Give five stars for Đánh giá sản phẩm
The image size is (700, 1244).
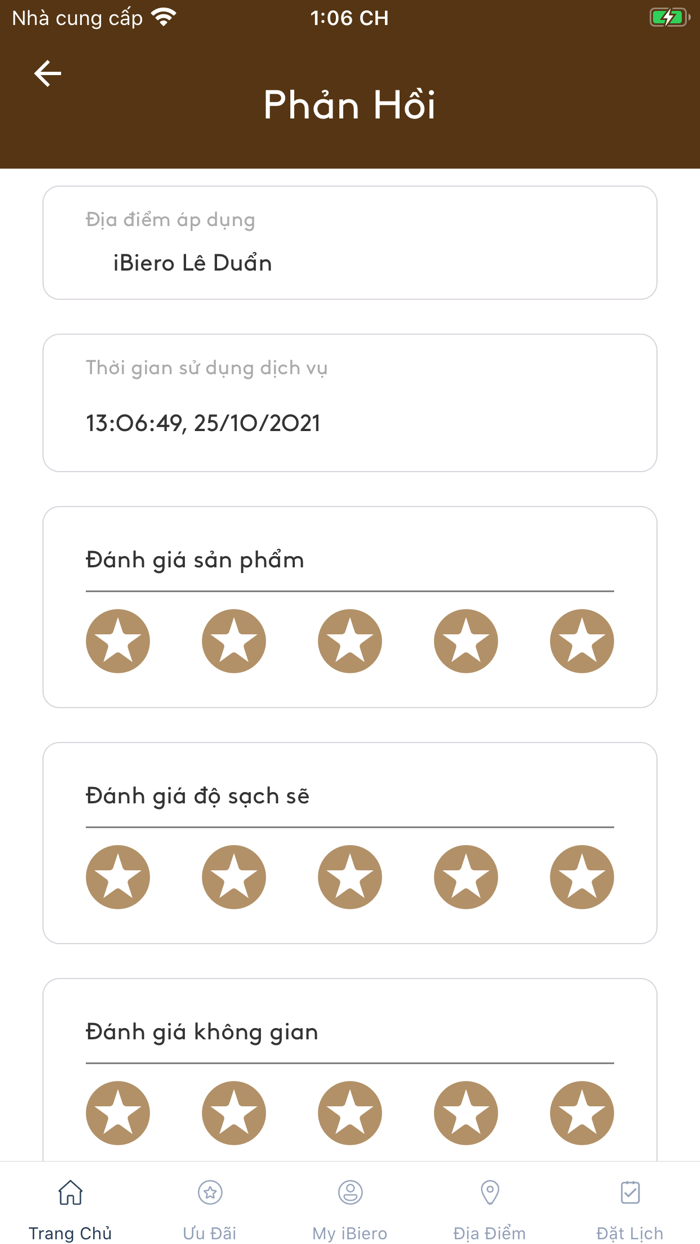[581, 641]
